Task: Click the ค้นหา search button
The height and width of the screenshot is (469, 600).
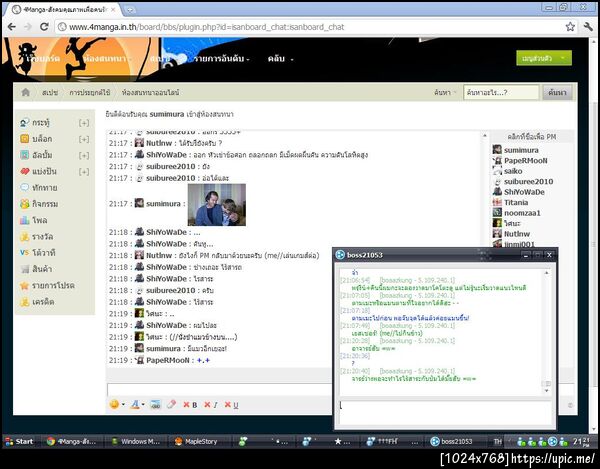Action: [x=557, y=92]
